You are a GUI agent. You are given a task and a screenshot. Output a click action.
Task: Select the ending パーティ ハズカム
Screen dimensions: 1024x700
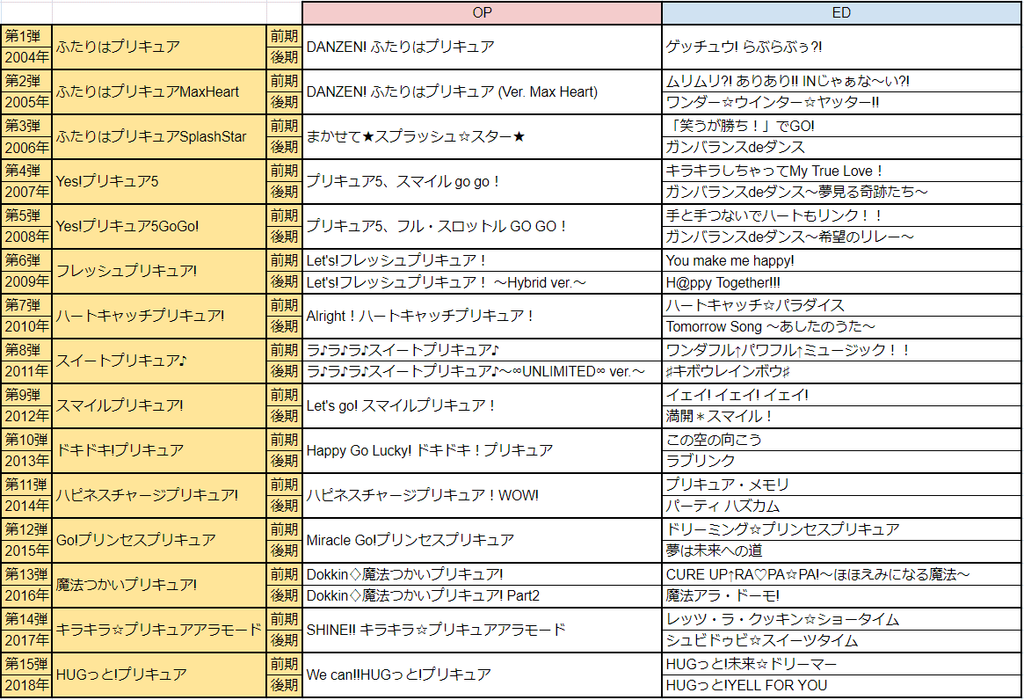click(841, 507)
